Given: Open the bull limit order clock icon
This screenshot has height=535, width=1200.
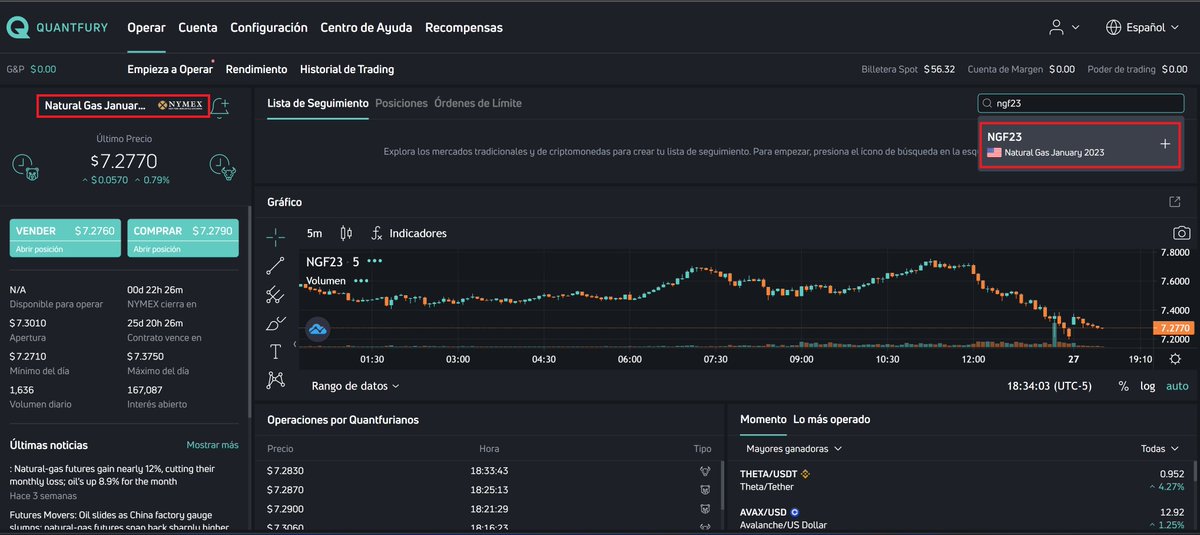Looking at the screenshot, I should click(222, 167).
